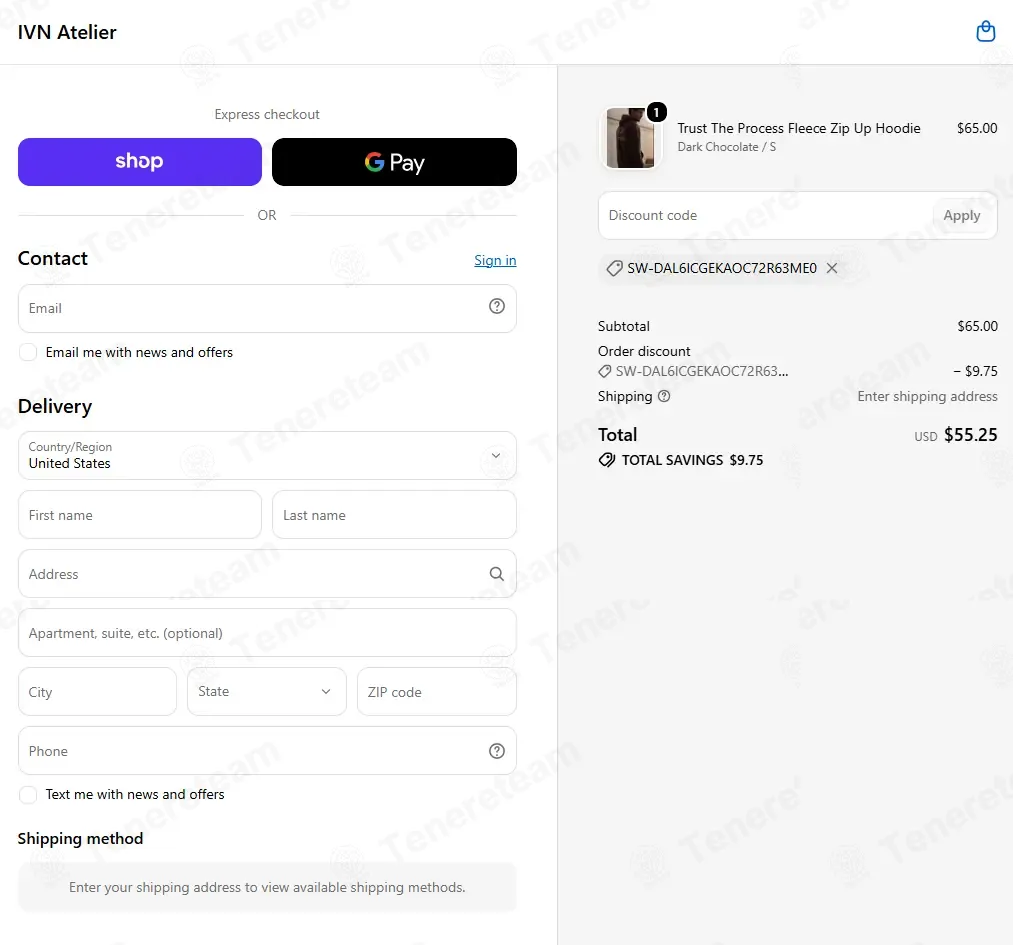Focus the Phone input field
Viewport: 1013px width, 945px height.
(x=267, y=751)
